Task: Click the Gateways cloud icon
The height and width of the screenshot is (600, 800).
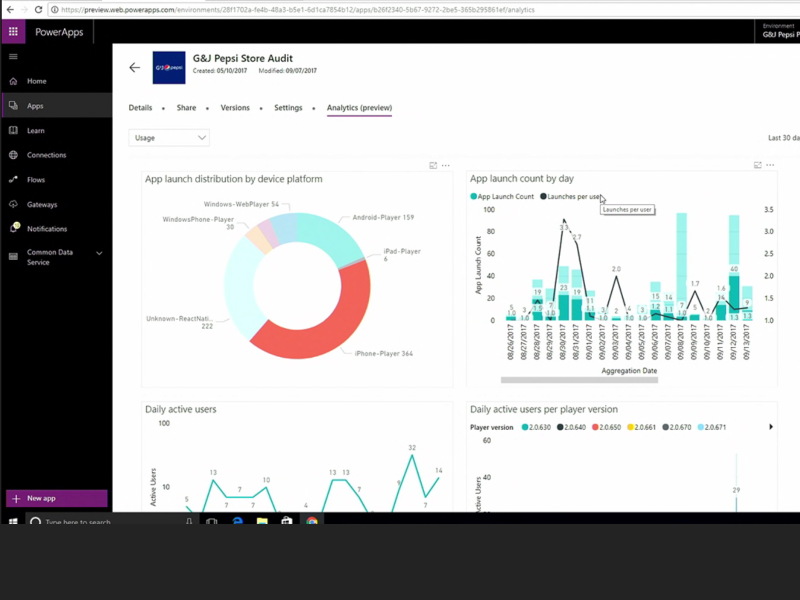Action: (13, 204)
